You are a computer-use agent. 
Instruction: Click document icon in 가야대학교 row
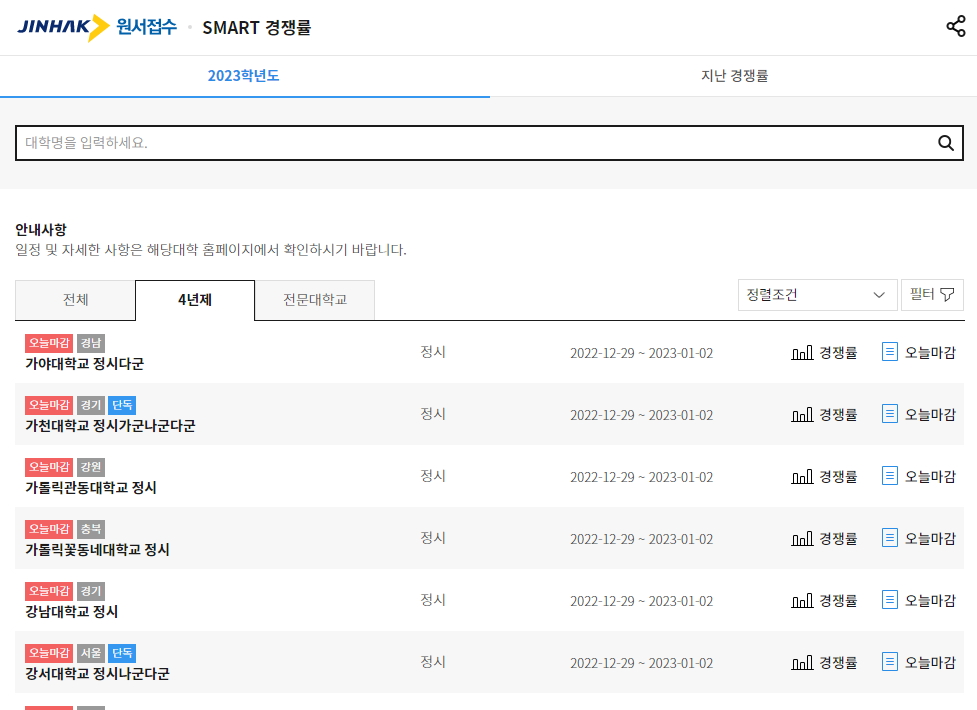(x=890, y=352)
